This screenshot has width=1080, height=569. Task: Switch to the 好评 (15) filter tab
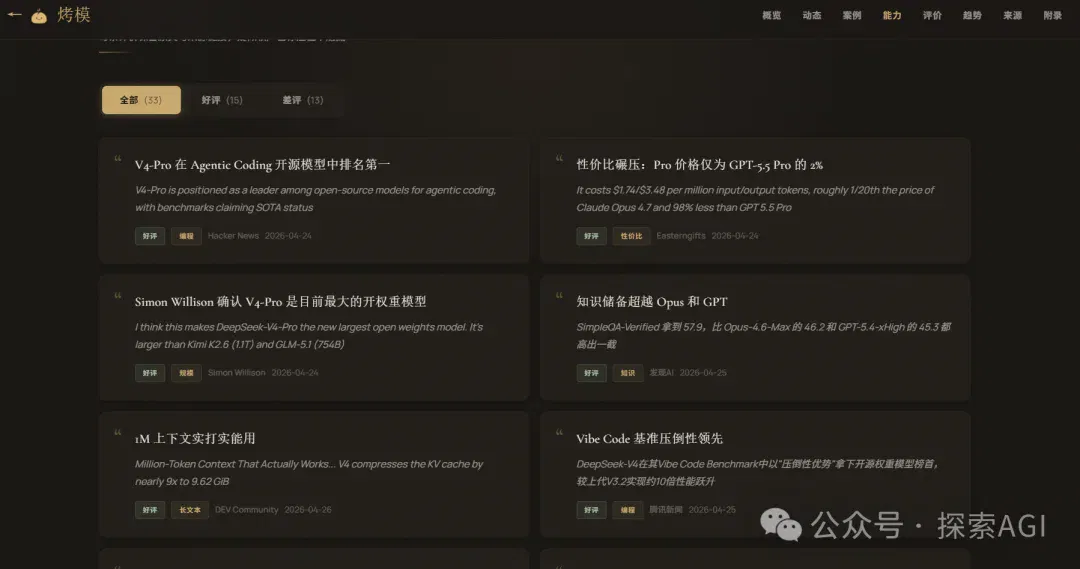tap(222, 100)
